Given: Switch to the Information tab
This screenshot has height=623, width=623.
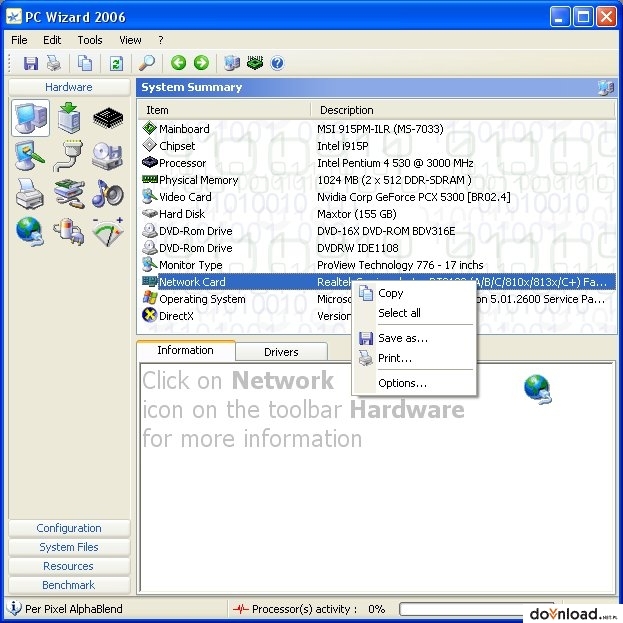Looking at the screenshot, I should tap(186, 350).
